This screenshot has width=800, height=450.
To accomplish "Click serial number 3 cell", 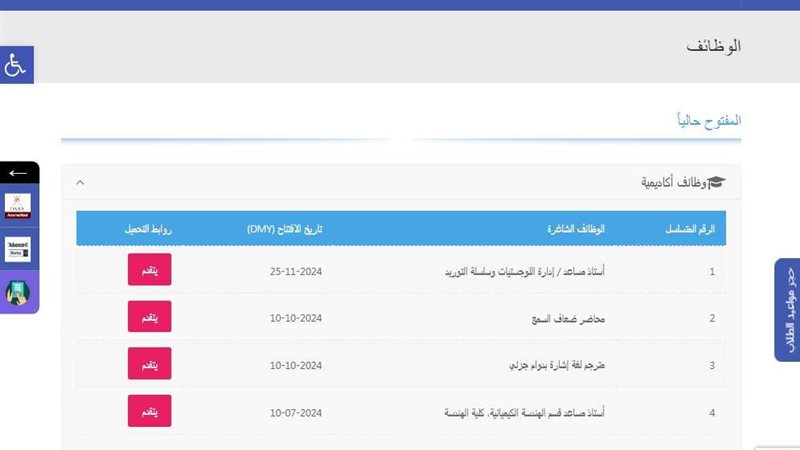I will (x=712, y=365).
